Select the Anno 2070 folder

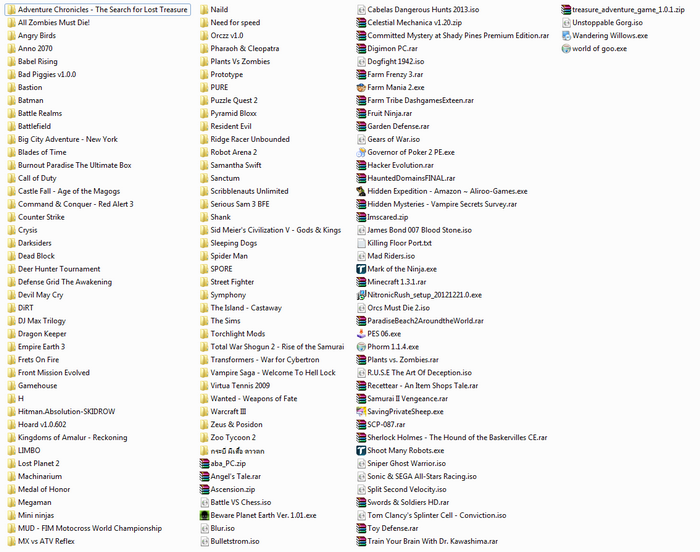[x=35, y=48]
